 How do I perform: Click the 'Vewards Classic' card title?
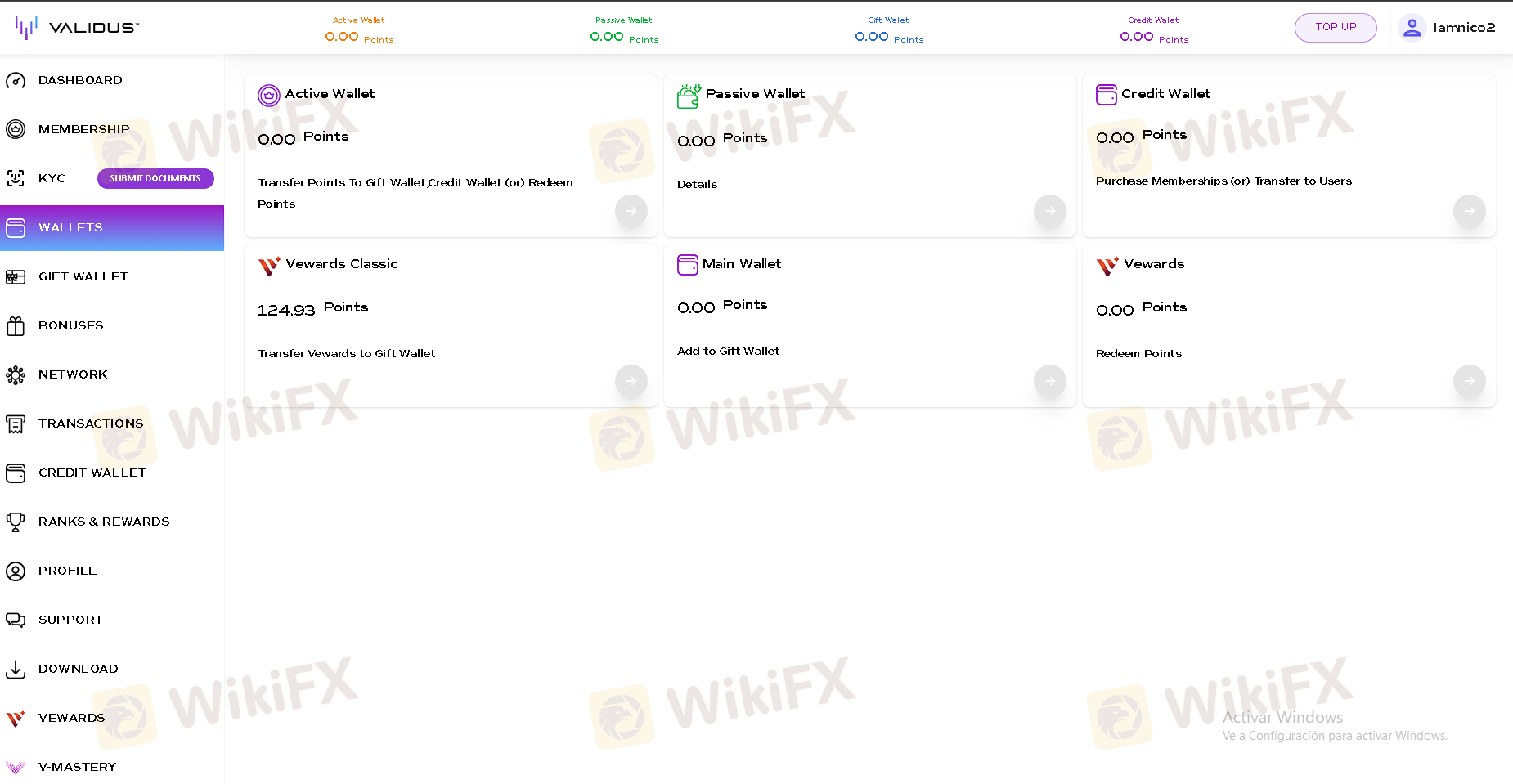pyautogui.click(x=342, y=263)
